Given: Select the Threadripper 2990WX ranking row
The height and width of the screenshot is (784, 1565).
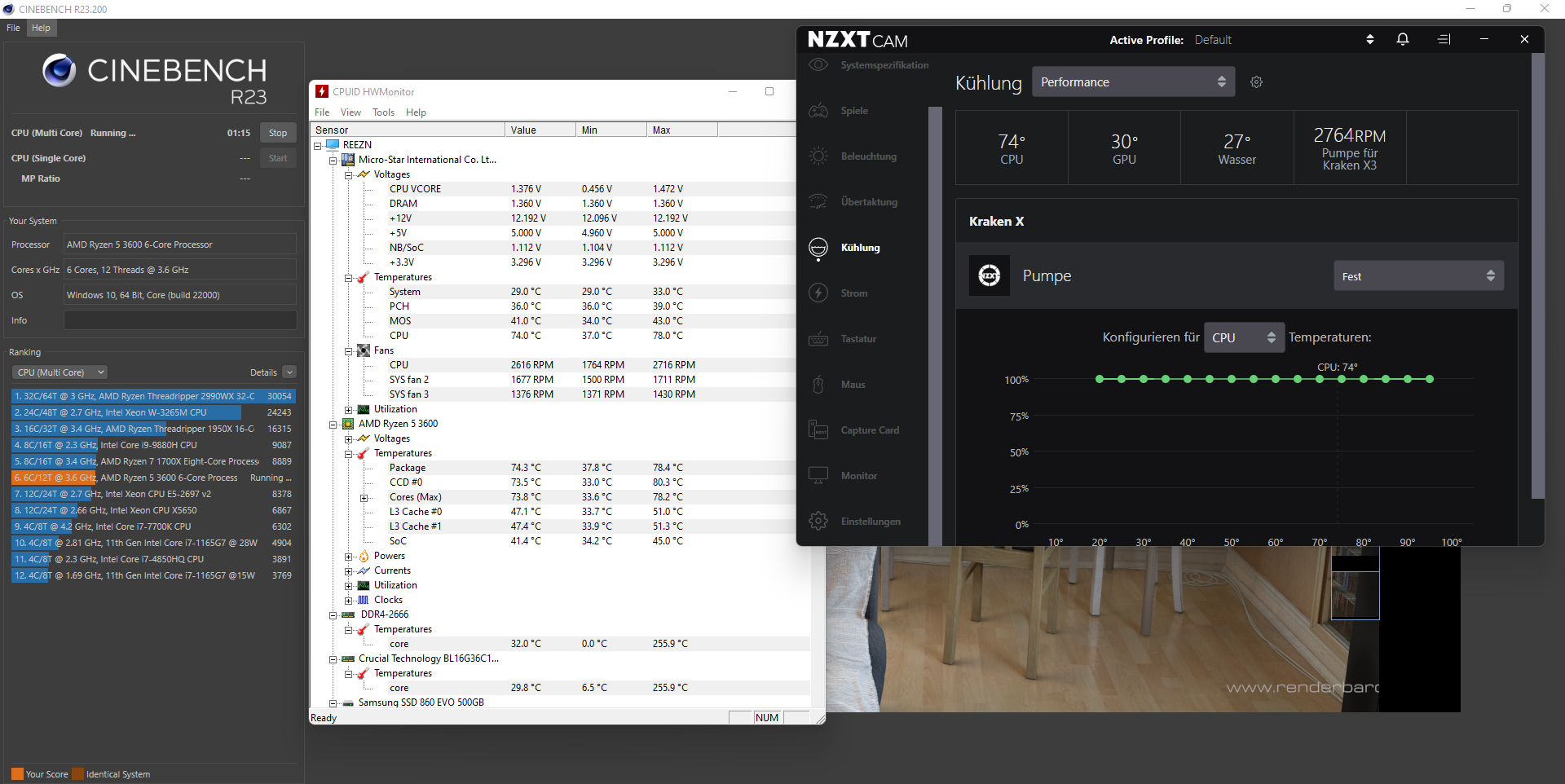Looking at the screenshot, I should [x=153, y=396].
